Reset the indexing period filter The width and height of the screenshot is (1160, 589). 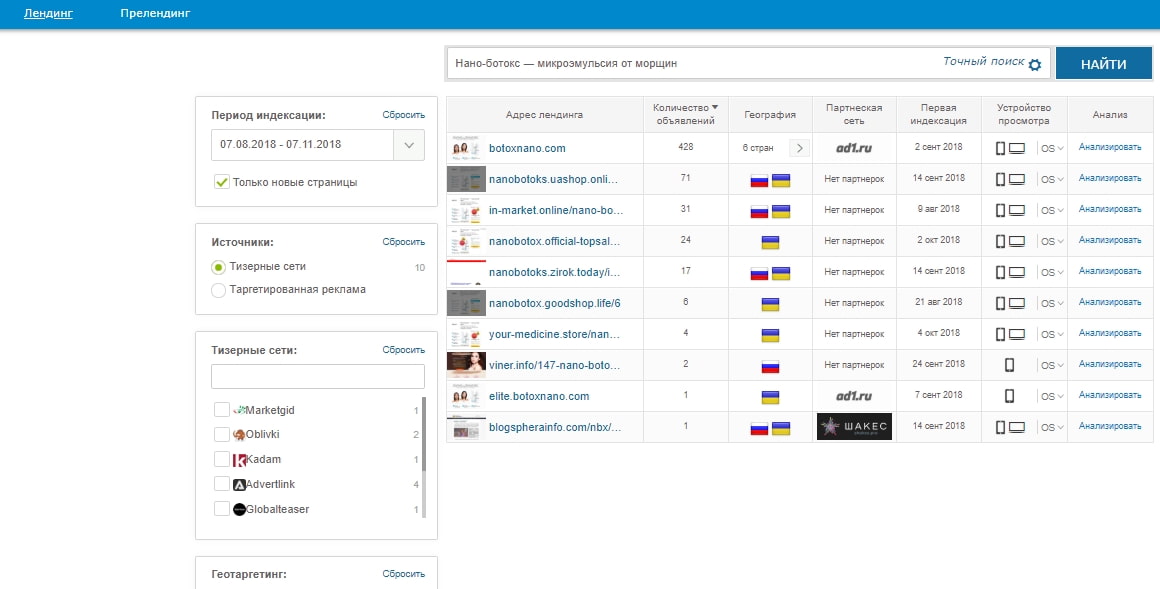(x=403, y=115)
